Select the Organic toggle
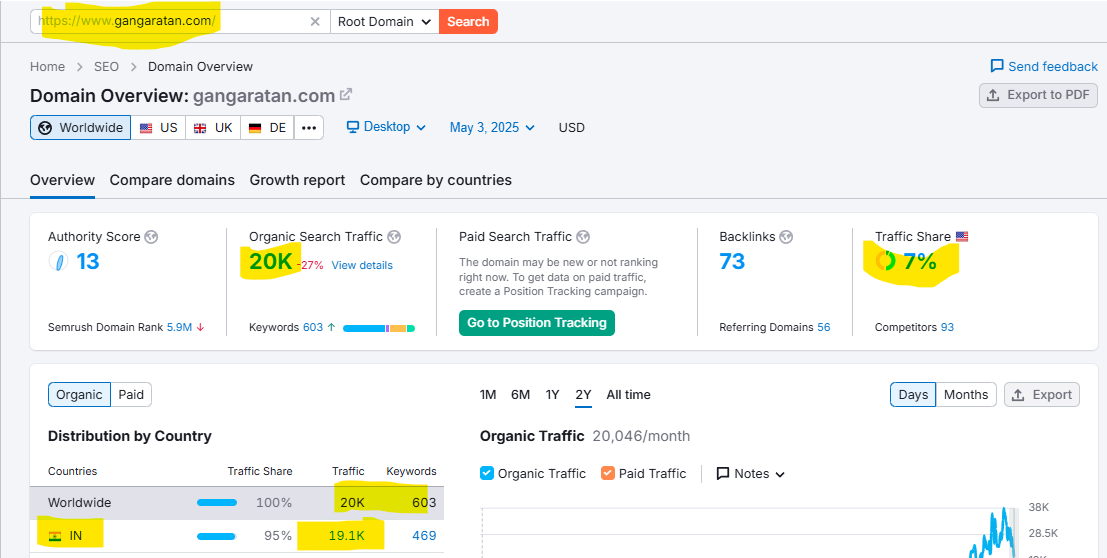 (79, 395)
